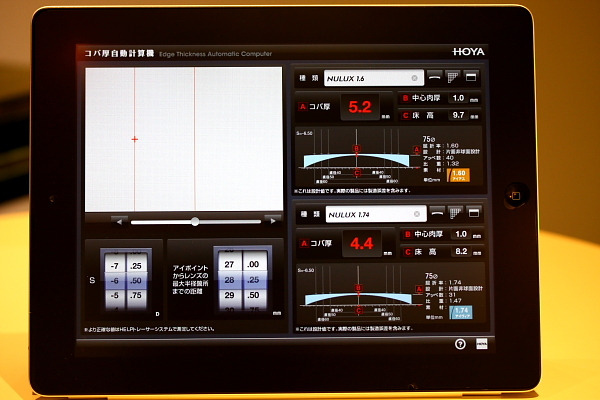Clear the NULUX 1.74 lens type field
Image resolution: width=600 pixels, height=400 pixels.
click(417, 214)
